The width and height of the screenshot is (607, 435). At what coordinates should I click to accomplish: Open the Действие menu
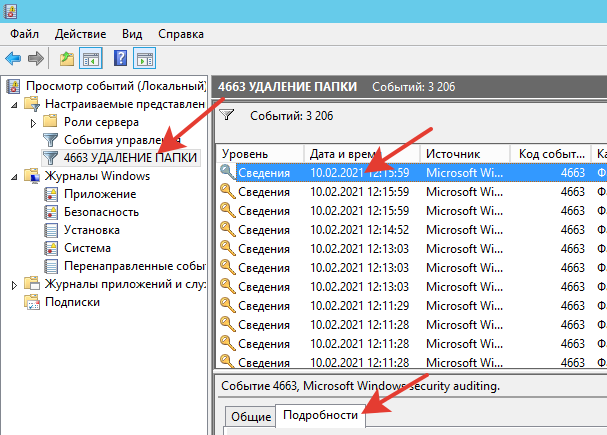(x=81, y=34)
